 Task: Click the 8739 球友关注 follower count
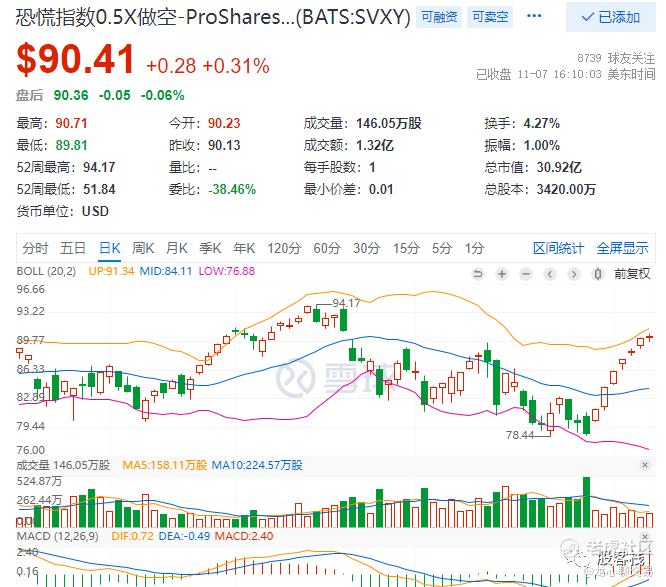(616, 58)
